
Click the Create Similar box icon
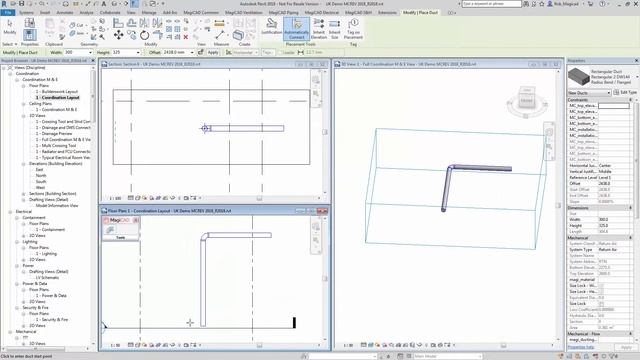238,35
